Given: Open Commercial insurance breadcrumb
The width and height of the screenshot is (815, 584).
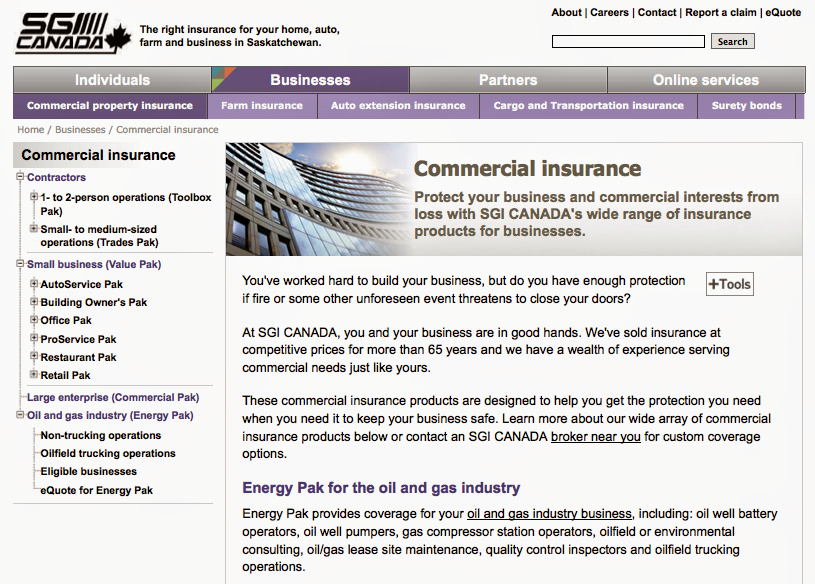Looking at the screenshot, I should (x=167, y=129).
